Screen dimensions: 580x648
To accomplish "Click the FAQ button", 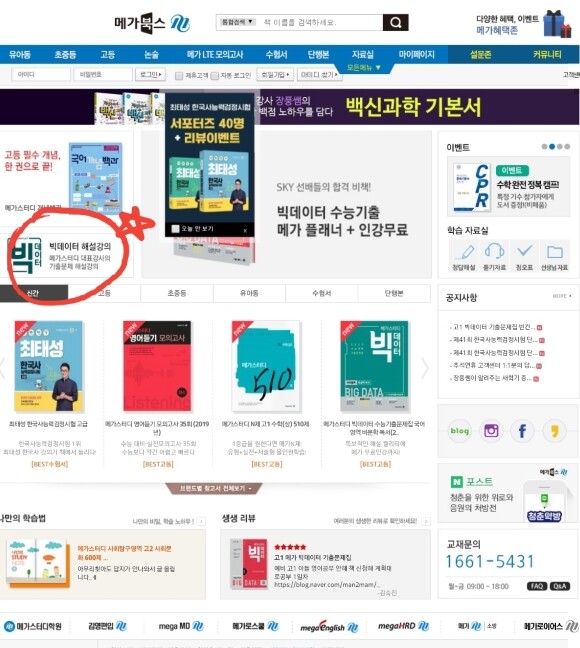I will 537,586.
